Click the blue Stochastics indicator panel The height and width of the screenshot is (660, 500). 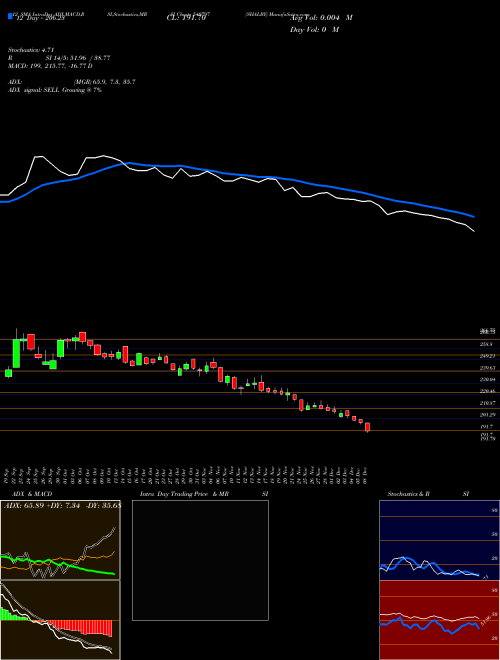(x=439, y=540)
